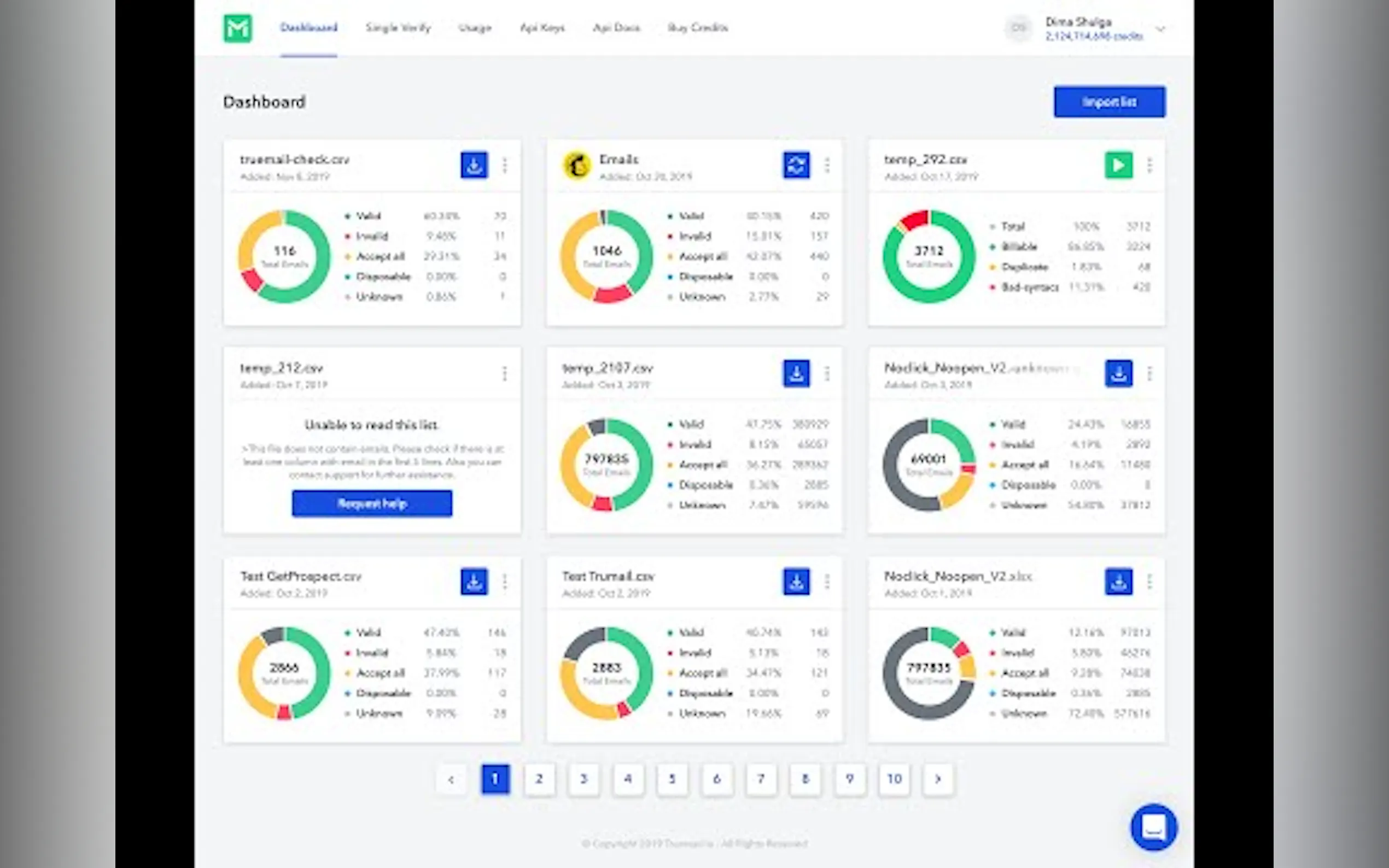This screenshot has height=868, width=1389.
Task: Download results for truemail-check.csv list
Action: pos(474,165)
